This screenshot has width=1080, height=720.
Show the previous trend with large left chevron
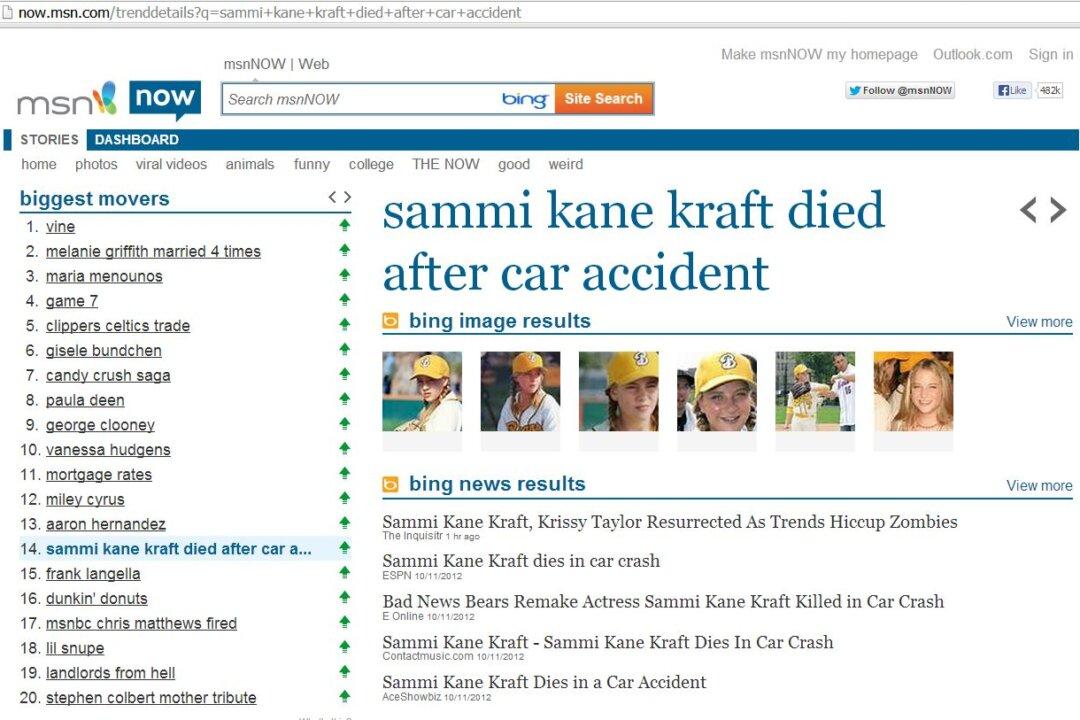(x=1028, y=210)
